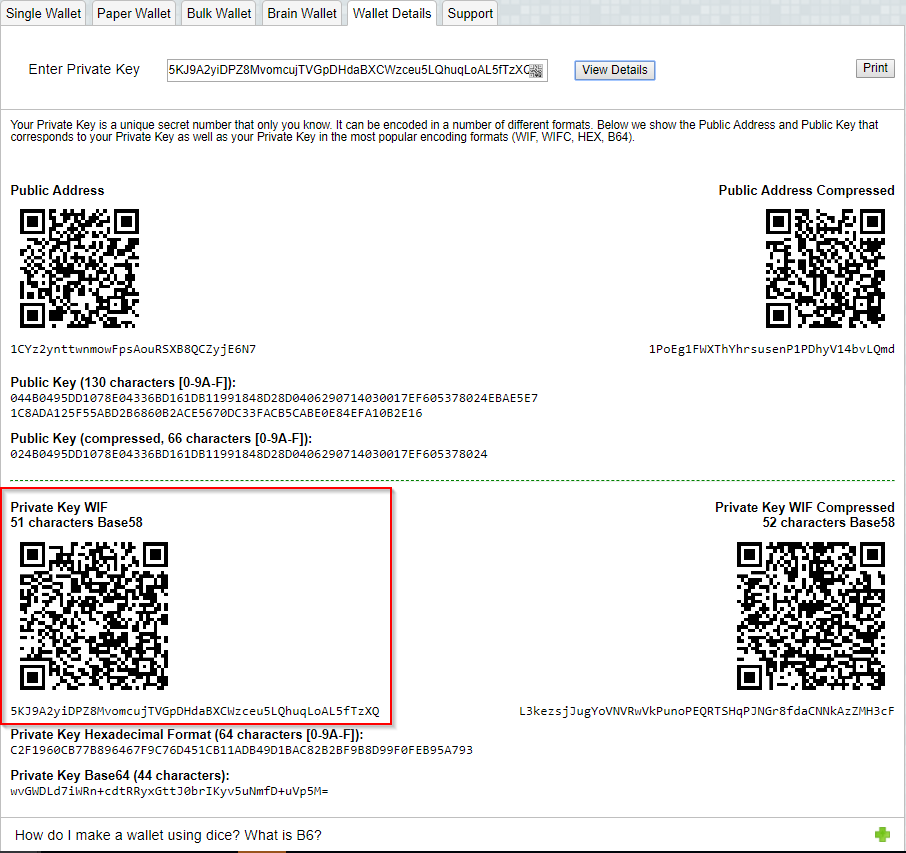The height and width of the screenshot is (853, 906).
Task: Click the 130-character public key value
Action: pyautogui.click(x=274, y=406)
